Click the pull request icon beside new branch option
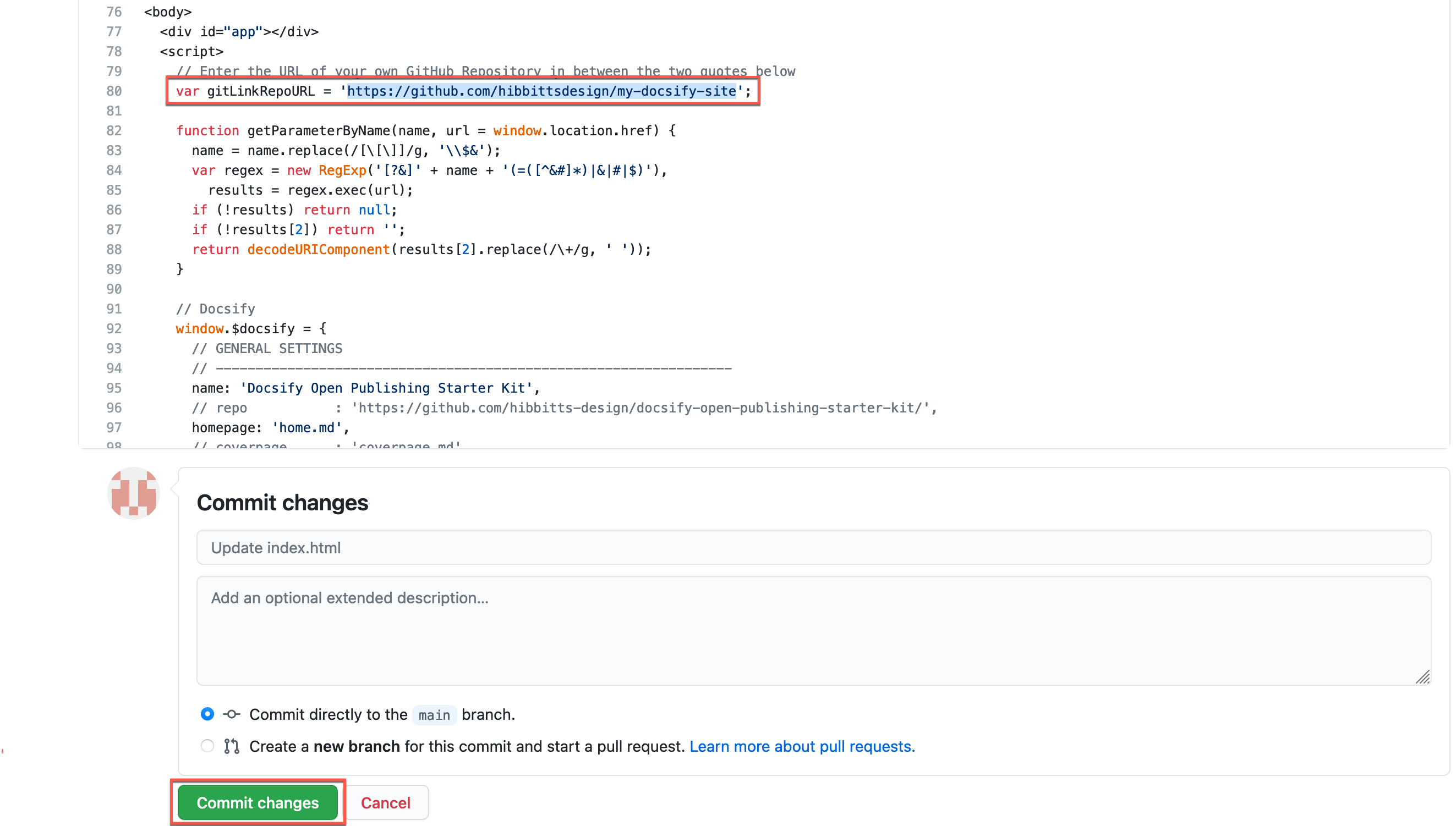Viewport: 1456px width, 826px height. 232,746
